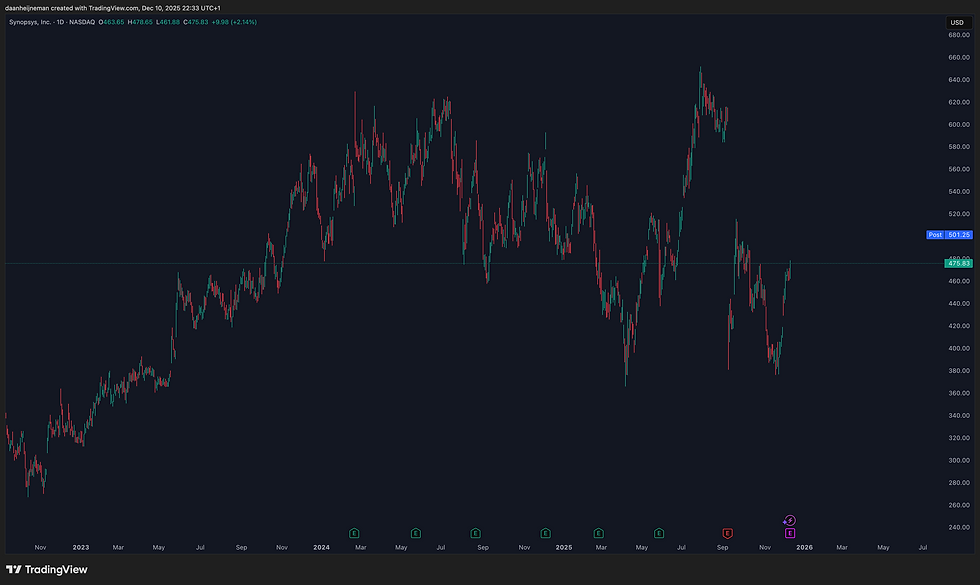Click the green earnings marker after May 2025
This screenshot has width=980, height=585.
point(659,533)
